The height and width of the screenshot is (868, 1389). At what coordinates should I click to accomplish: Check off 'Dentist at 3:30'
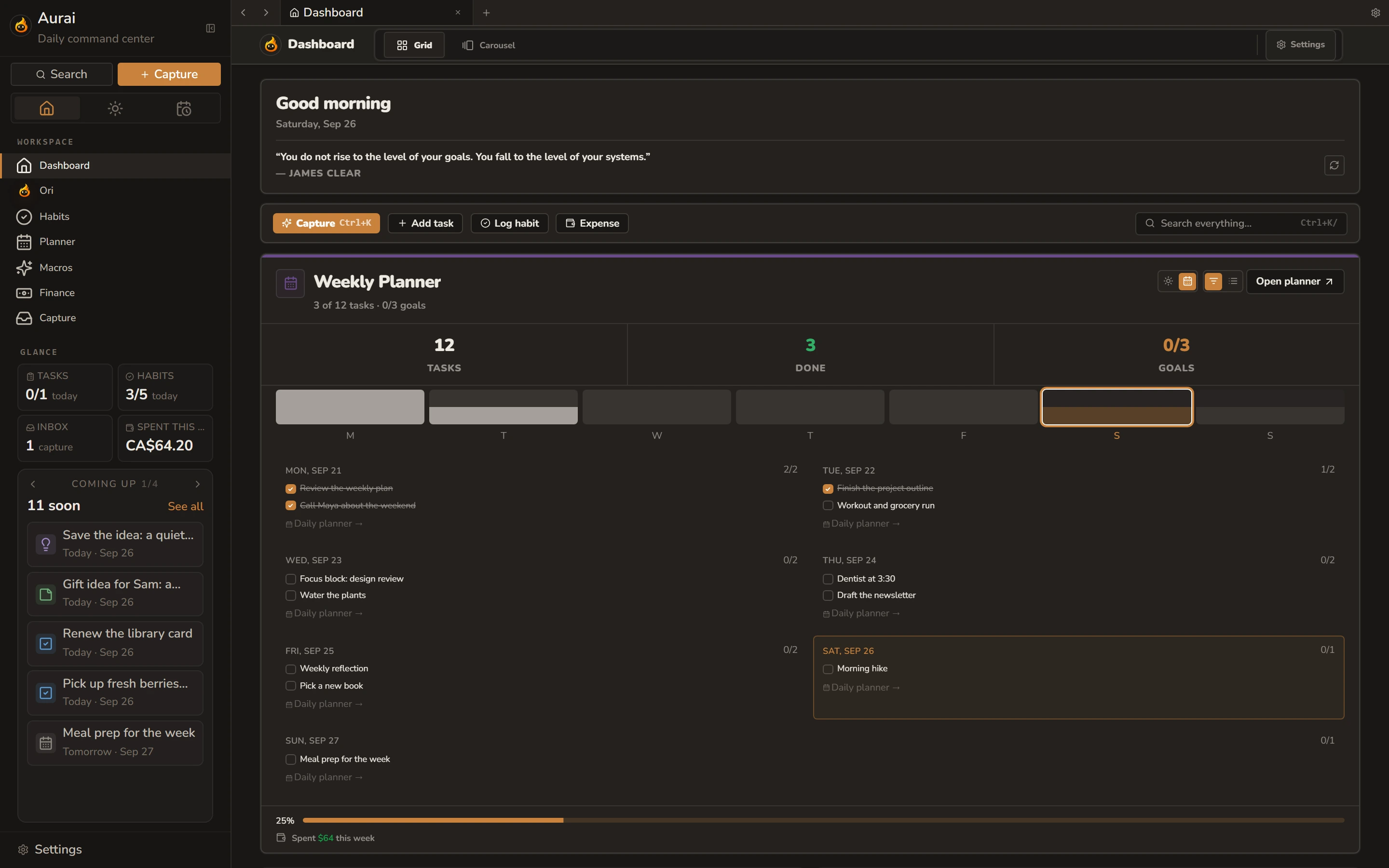828,579
